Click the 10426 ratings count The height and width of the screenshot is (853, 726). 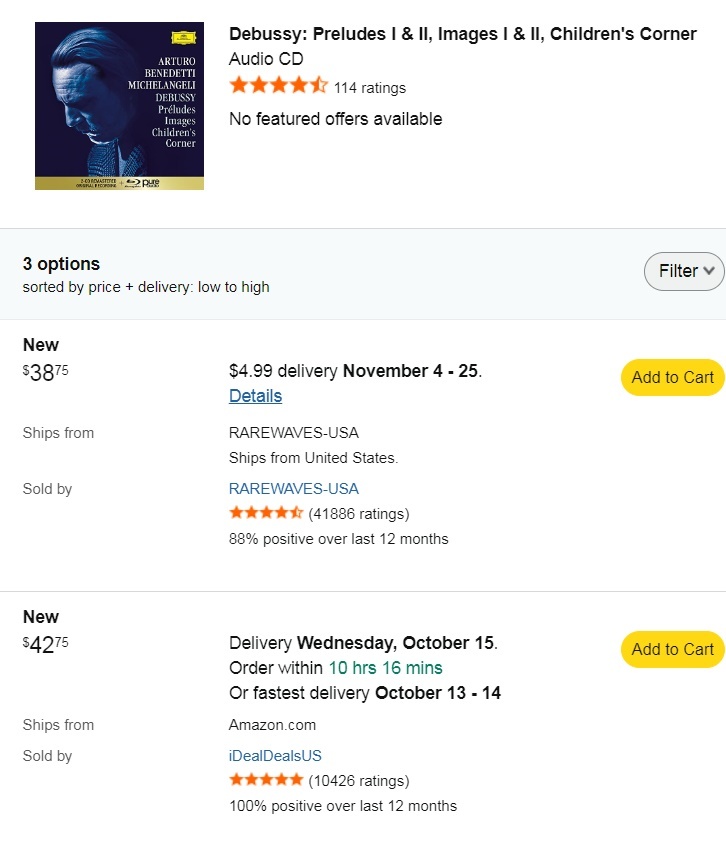[359, 781]
